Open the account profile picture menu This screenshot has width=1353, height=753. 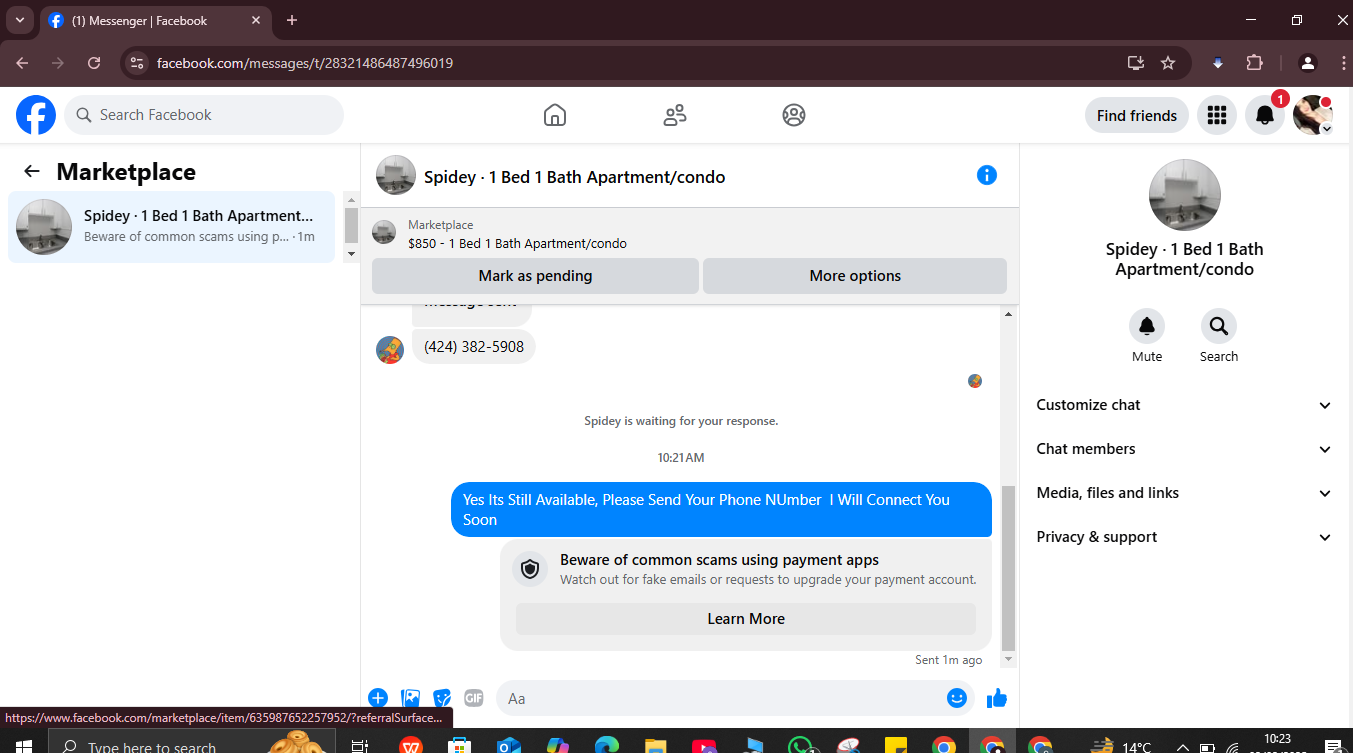(x=1313, y=115)
